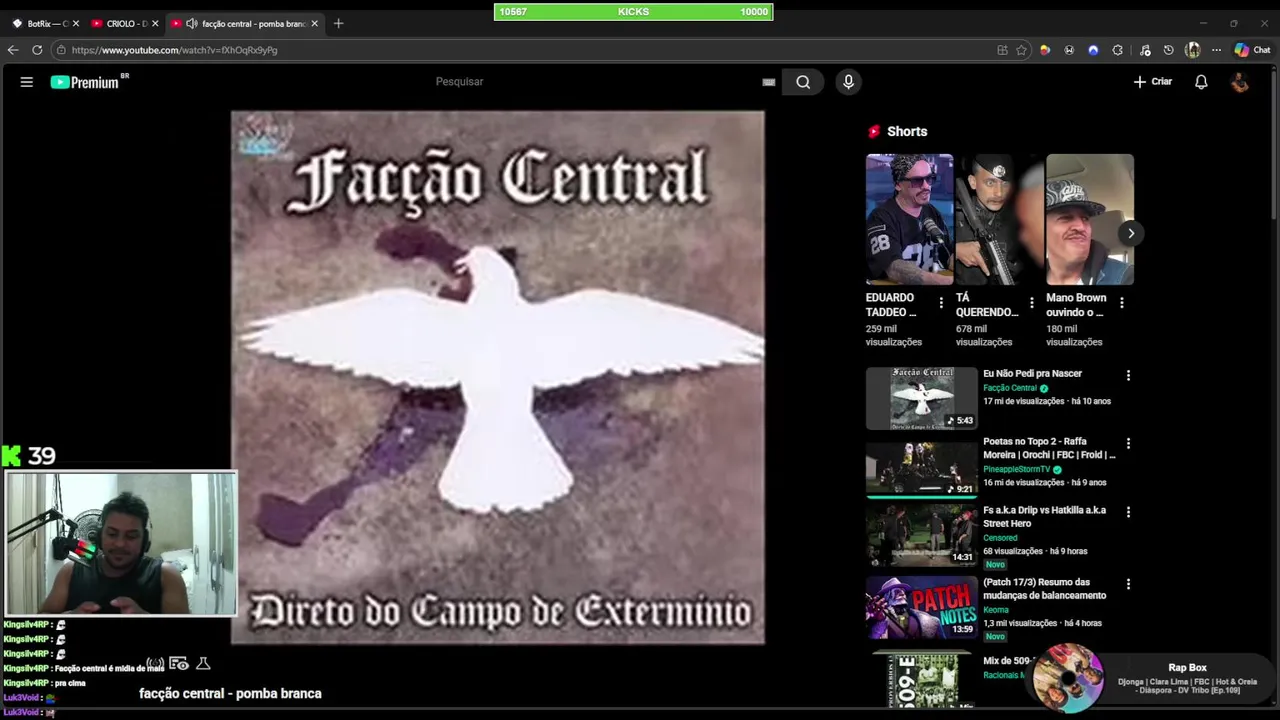The height and width of the screenshot is (720, 1280).
Task: Visit the Keoma channel link
Action: pyautogui.click(x=996, y=610)
